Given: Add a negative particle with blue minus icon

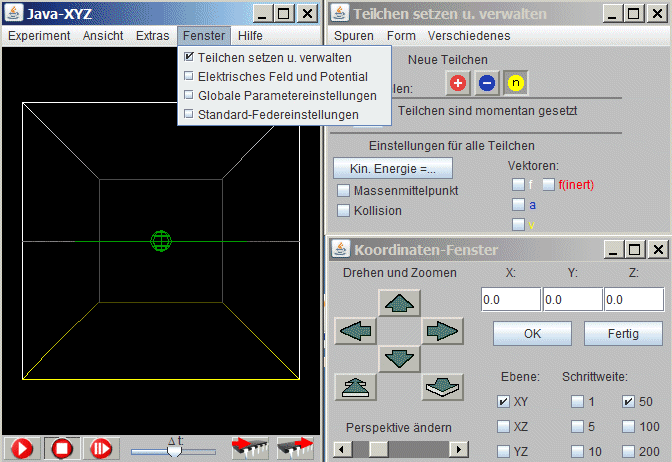Looking at the screenshot, I should point(487,83).
